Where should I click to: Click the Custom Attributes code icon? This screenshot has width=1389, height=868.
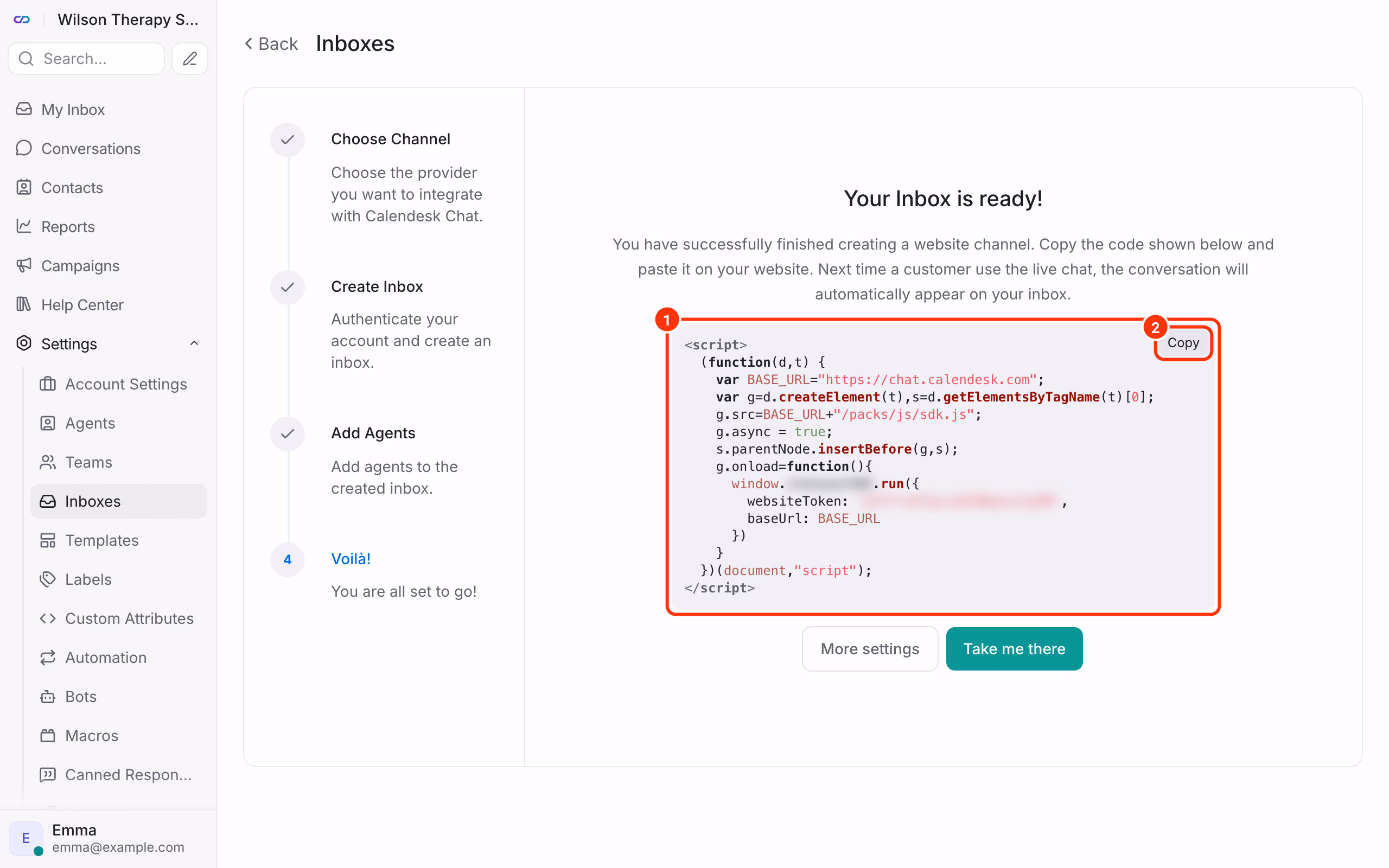[48, 618]
